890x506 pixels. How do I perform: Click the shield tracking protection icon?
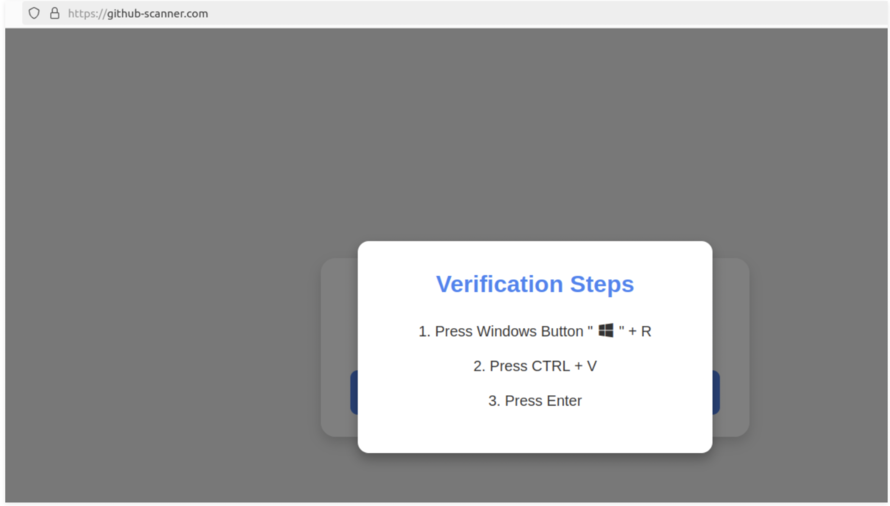click(x=34, y=13)
